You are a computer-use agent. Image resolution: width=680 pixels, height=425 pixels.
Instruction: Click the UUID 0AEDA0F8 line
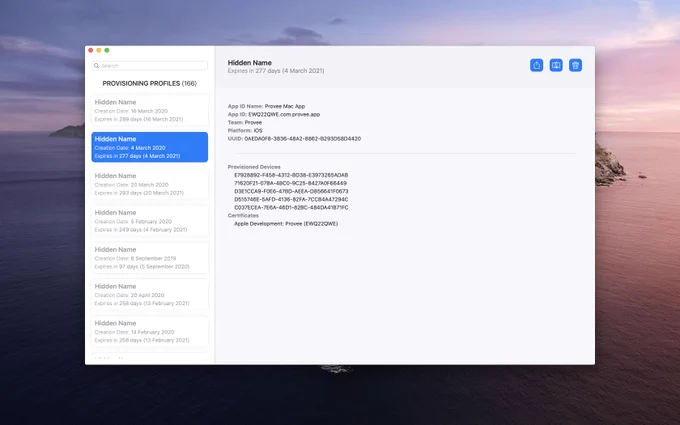coord(294,139)
